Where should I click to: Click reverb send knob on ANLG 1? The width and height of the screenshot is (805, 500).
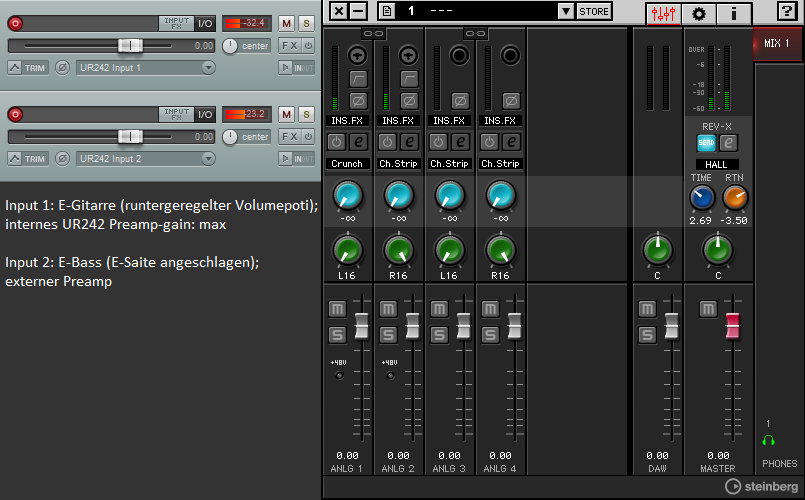(x=348, y=196)
